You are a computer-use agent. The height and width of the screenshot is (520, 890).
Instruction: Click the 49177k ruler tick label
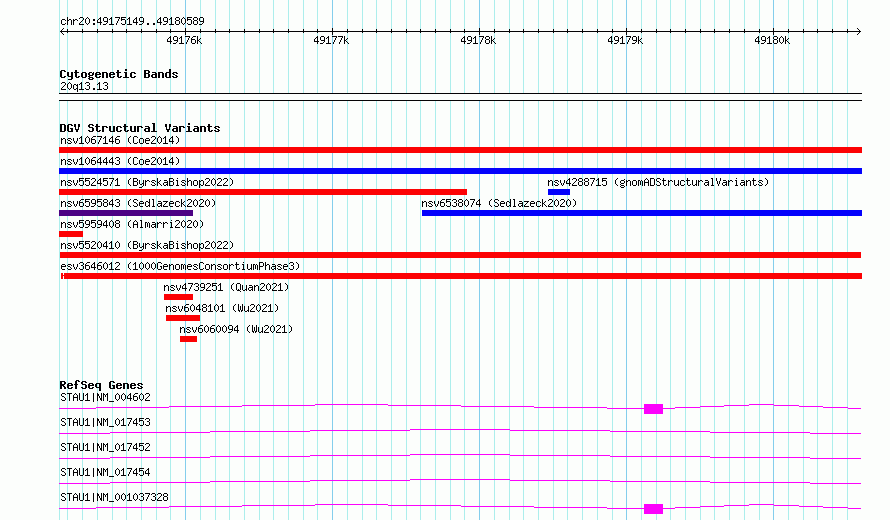[331, 40]
